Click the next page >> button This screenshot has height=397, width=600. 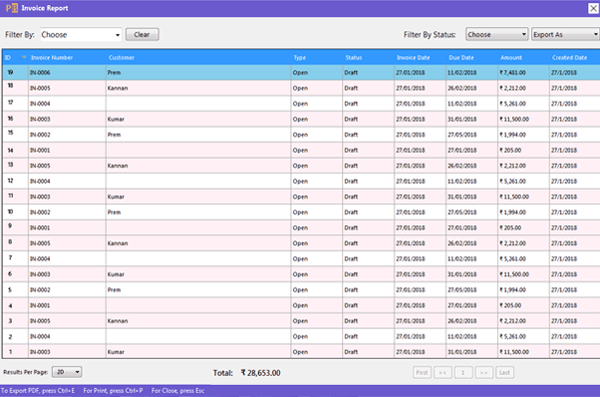click(x=484, y=372)
